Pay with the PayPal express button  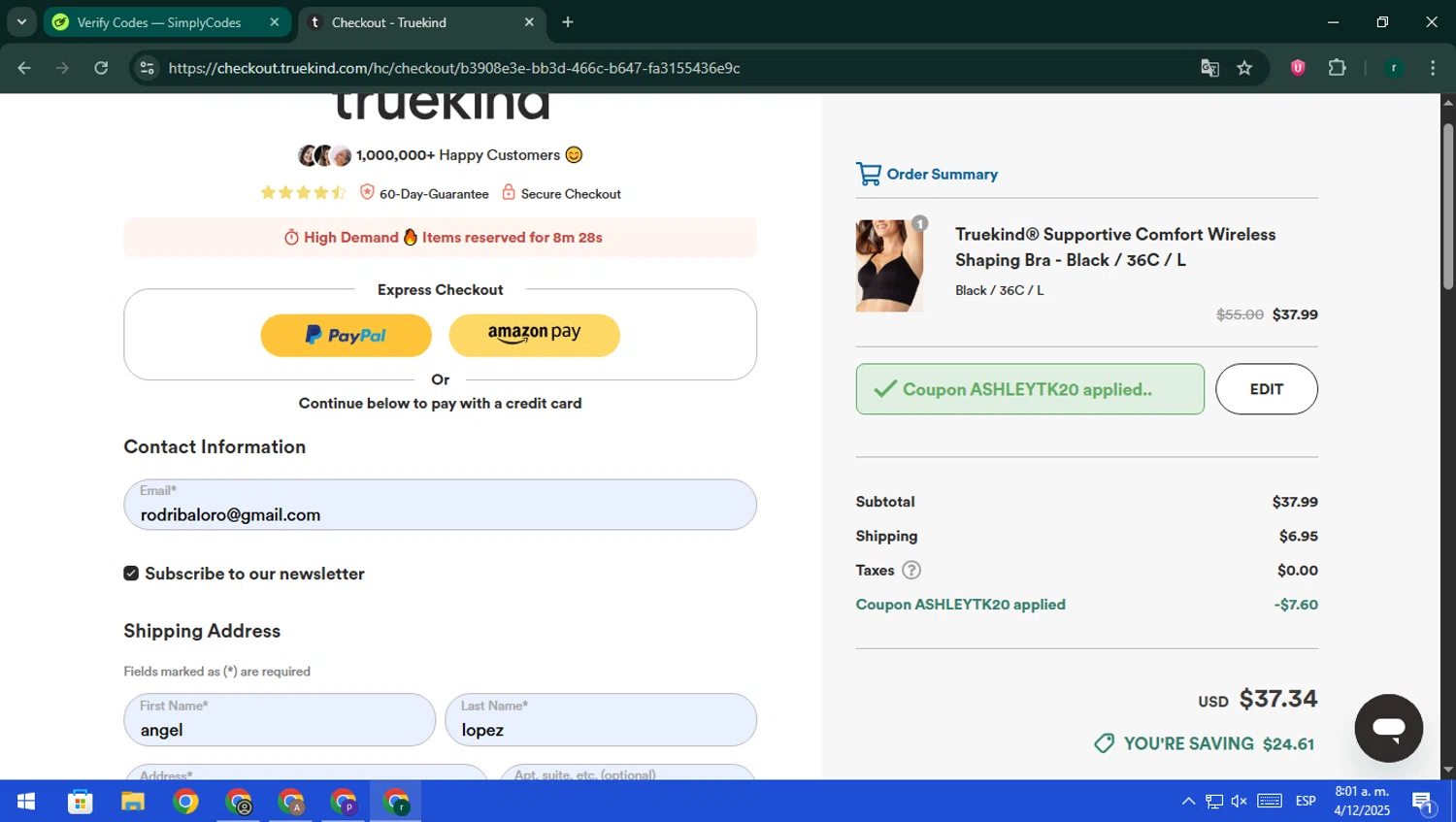click(x=346, y=335)
